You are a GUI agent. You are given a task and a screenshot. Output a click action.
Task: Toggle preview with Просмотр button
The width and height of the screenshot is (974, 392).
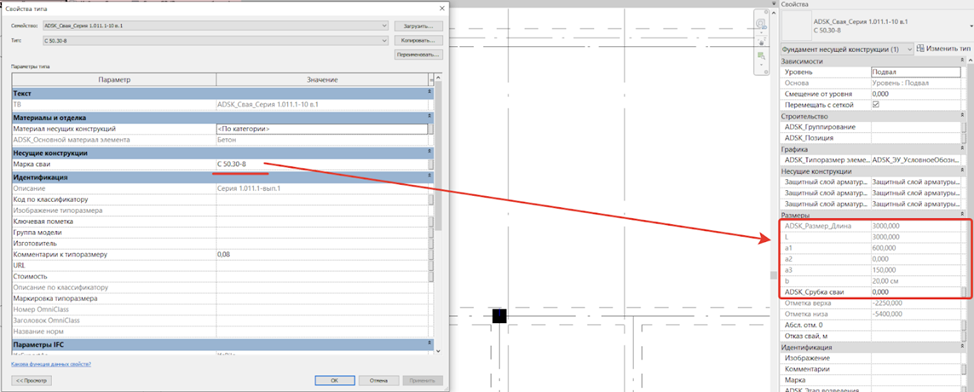(x=32, y=380)
